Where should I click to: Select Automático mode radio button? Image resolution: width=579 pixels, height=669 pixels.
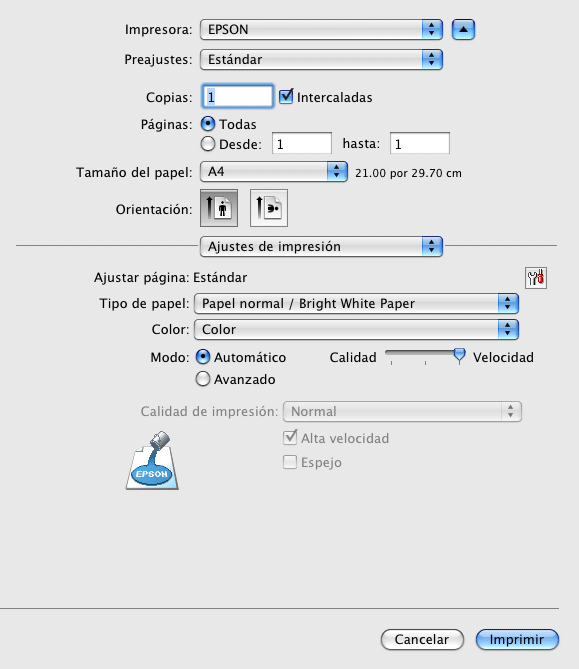[x=203, y=357]
